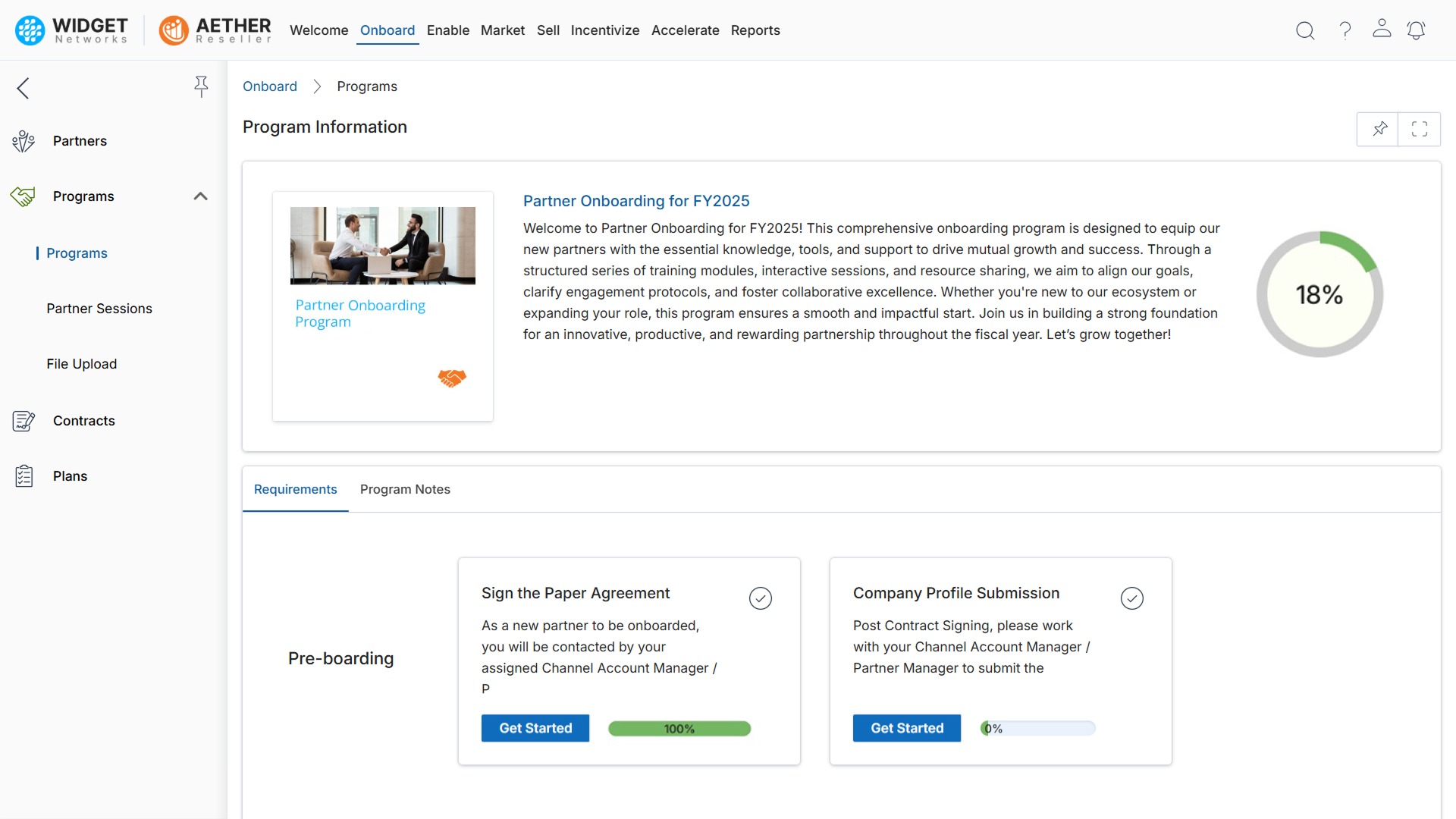Image resolution: width=1456 pixels, height=819 pixels.
Task: Open the search magnifier icon
Action: (1304, 30)
